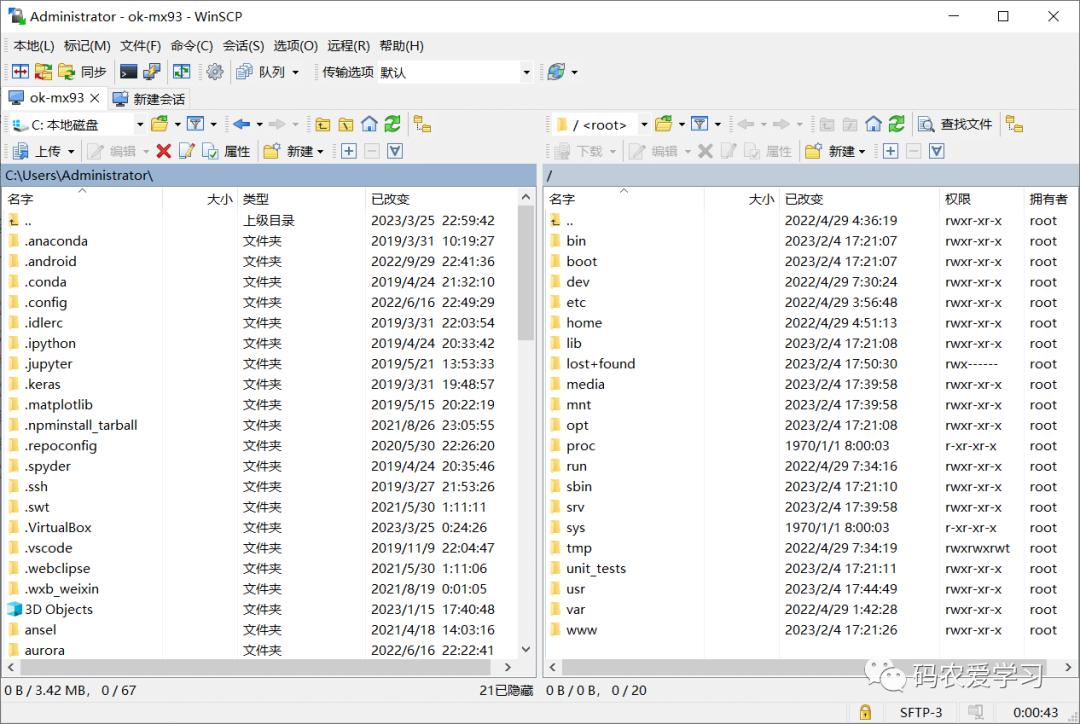Go to local parent directory icon

[x=322, y=124]
